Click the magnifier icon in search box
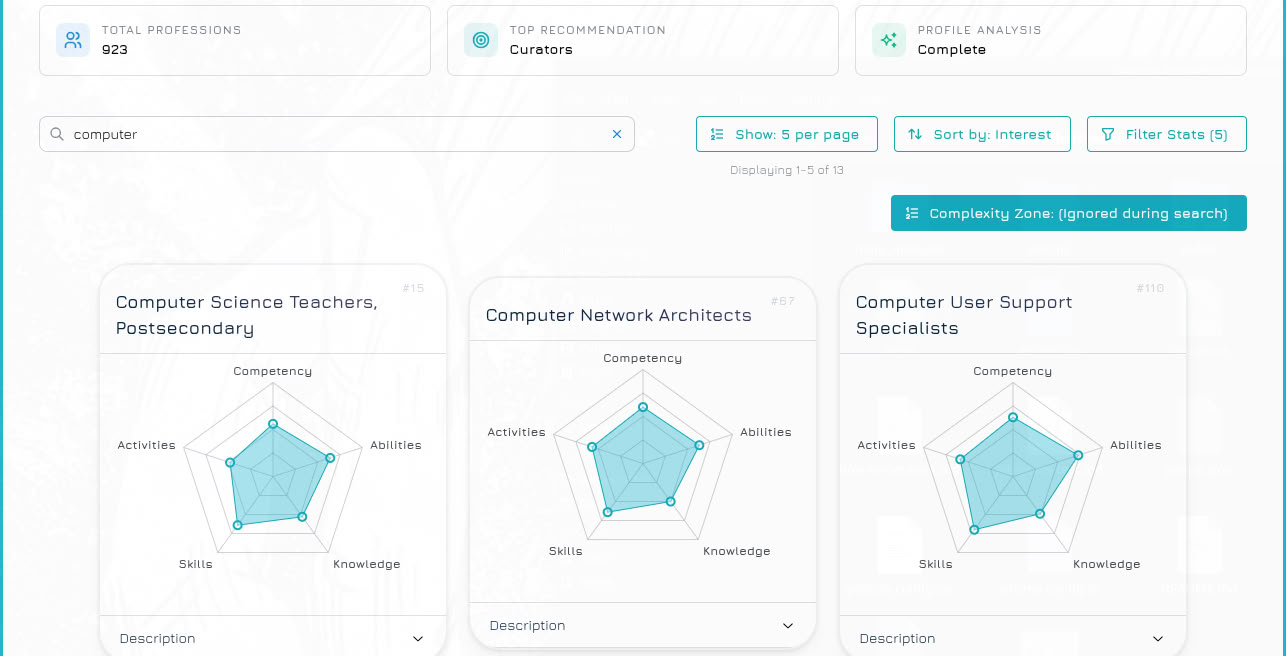 point(57,134)
